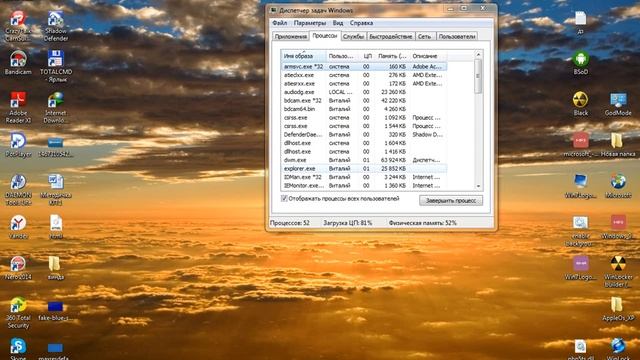Switch to the Сеть tab
The height and width of the screenshot is (360, 640).
point(424,37)
